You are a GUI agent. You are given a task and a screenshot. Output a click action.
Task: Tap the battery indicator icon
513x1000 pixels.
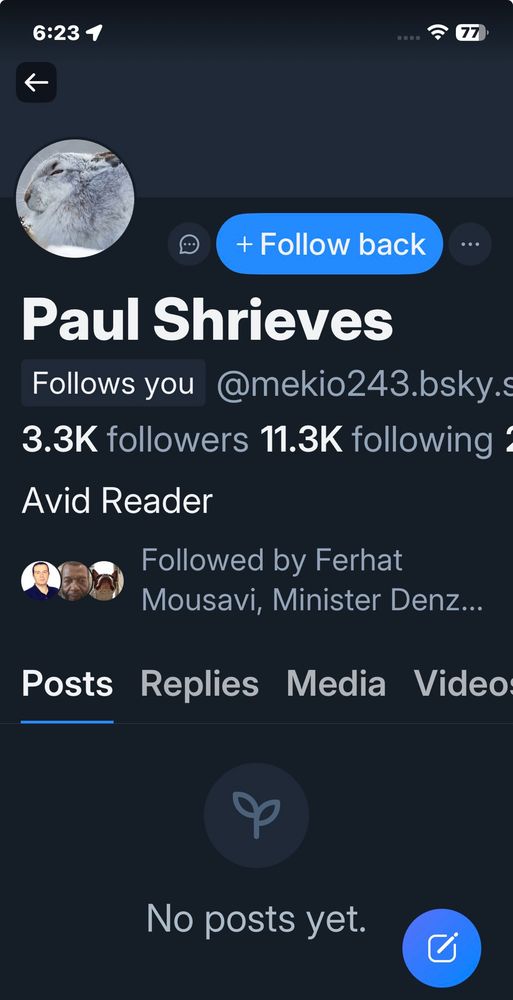coord(471,33)
